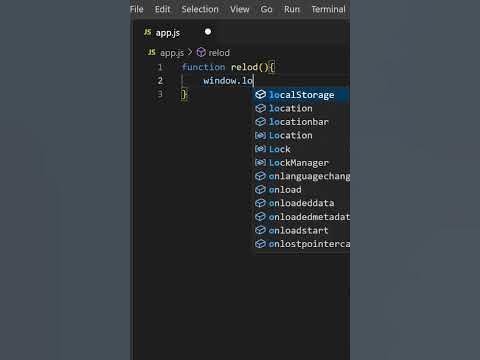The image size is (480, 360).
Task: Click the cube icon beside location suggestion
Action: coord(260,108)
